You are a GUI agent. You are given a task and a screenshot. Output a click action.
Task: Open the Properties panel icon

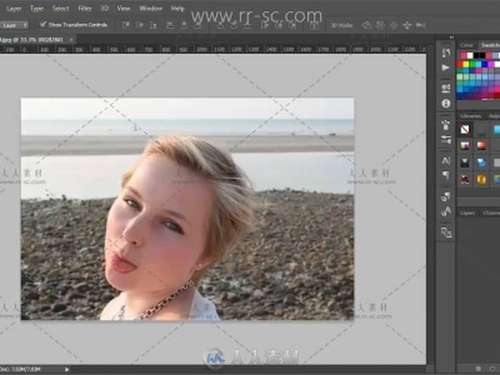[446, 88]
